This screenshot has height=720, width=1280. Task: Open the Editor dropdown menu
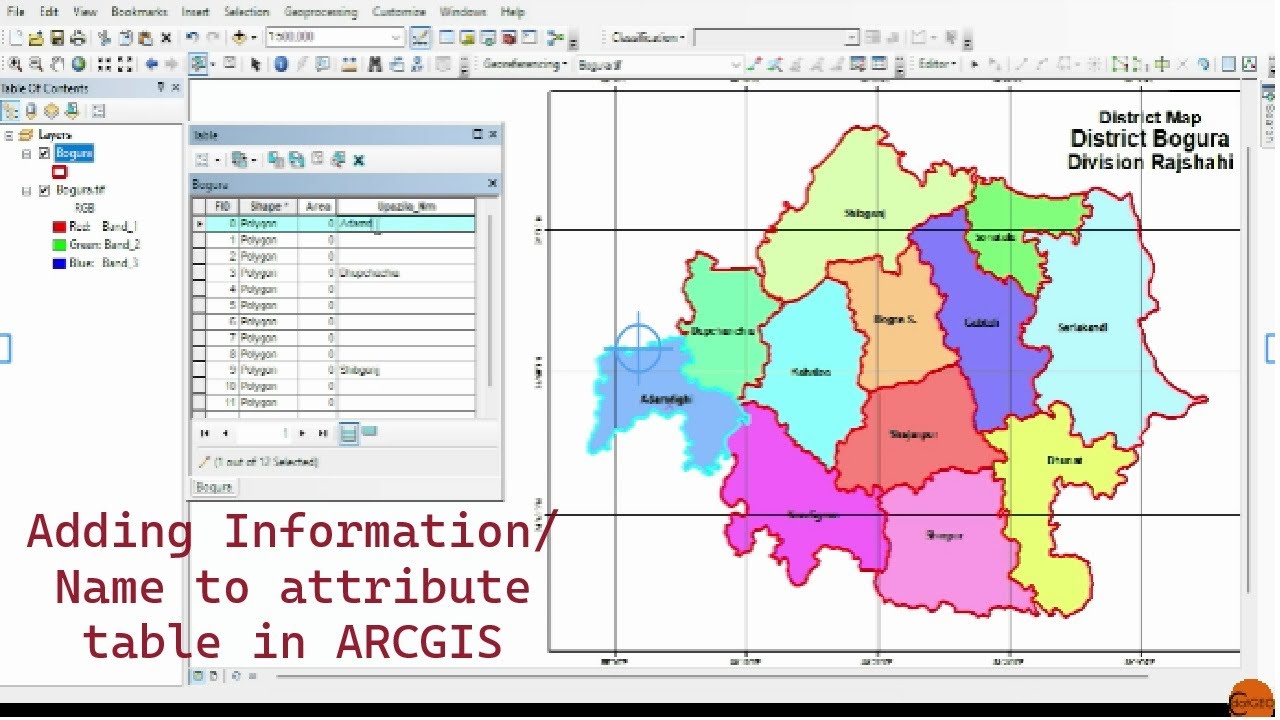tap(937, 64)
